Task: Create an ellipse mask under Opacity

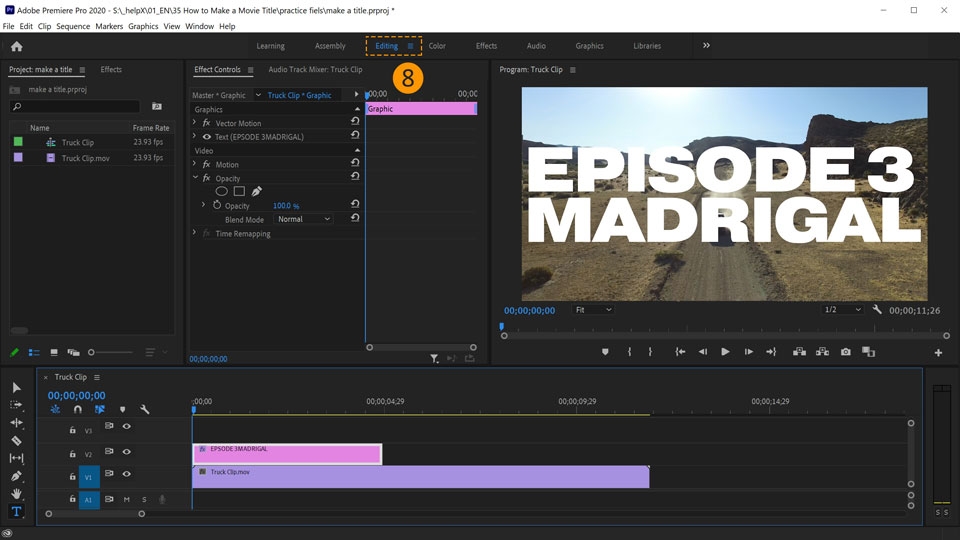Action: (x=222, y=191)
